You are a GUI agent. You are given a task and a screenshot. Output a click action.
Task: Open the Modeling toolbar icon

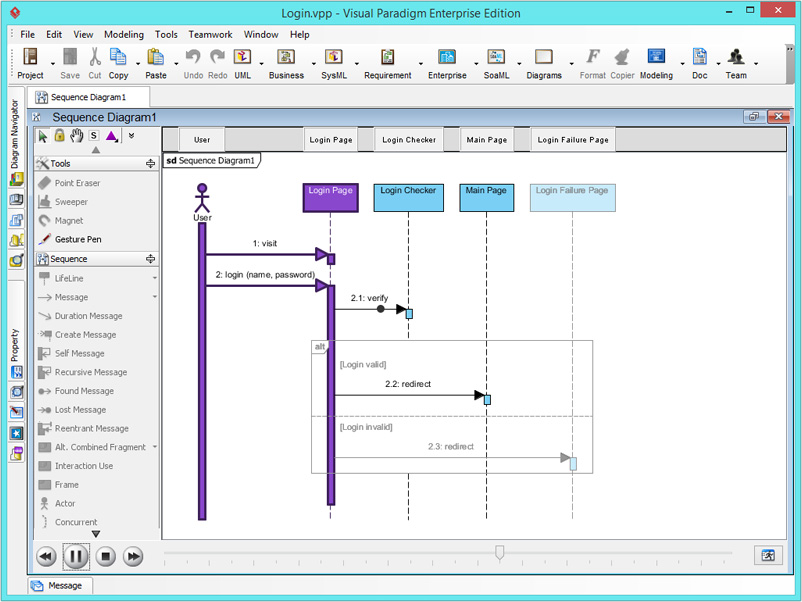[x=656, y=56]
